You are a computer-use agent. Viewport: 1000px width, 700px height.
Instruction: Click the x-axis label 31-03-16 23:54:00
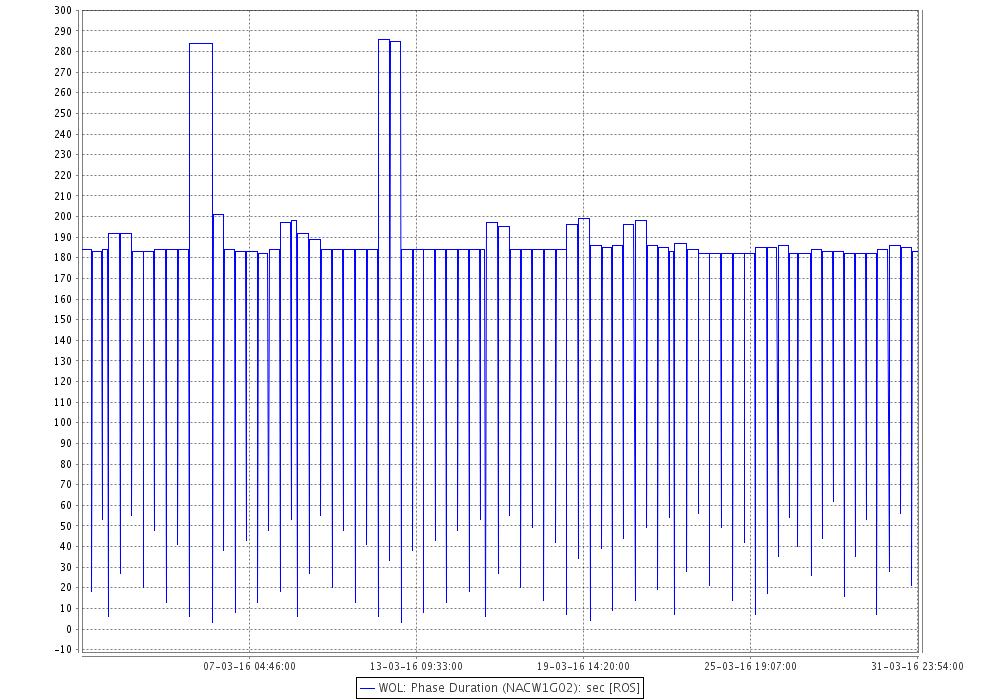tap(917, 666)
